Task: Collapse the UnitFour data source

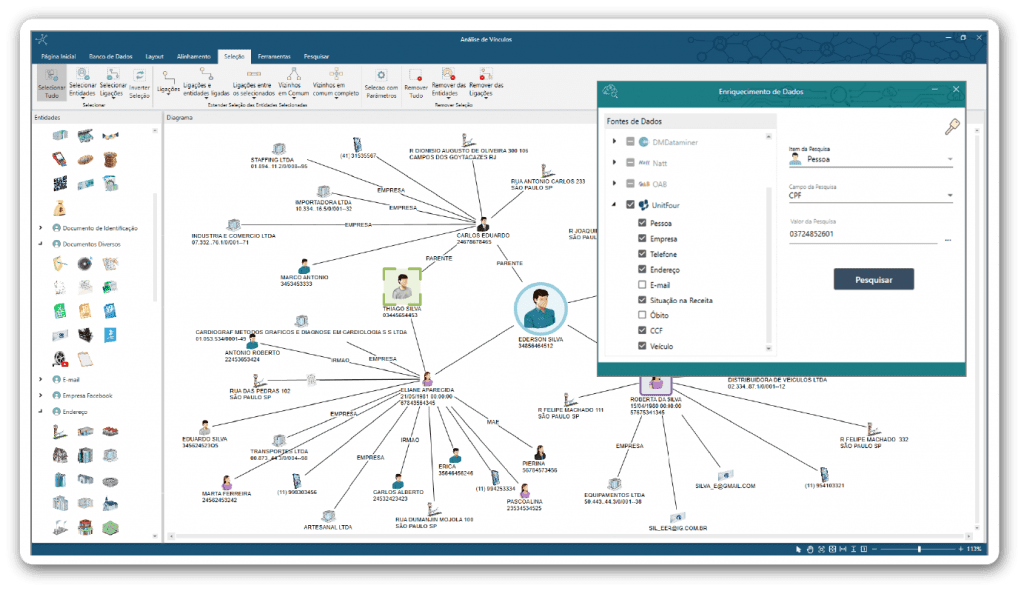Action: pos(615,204)
